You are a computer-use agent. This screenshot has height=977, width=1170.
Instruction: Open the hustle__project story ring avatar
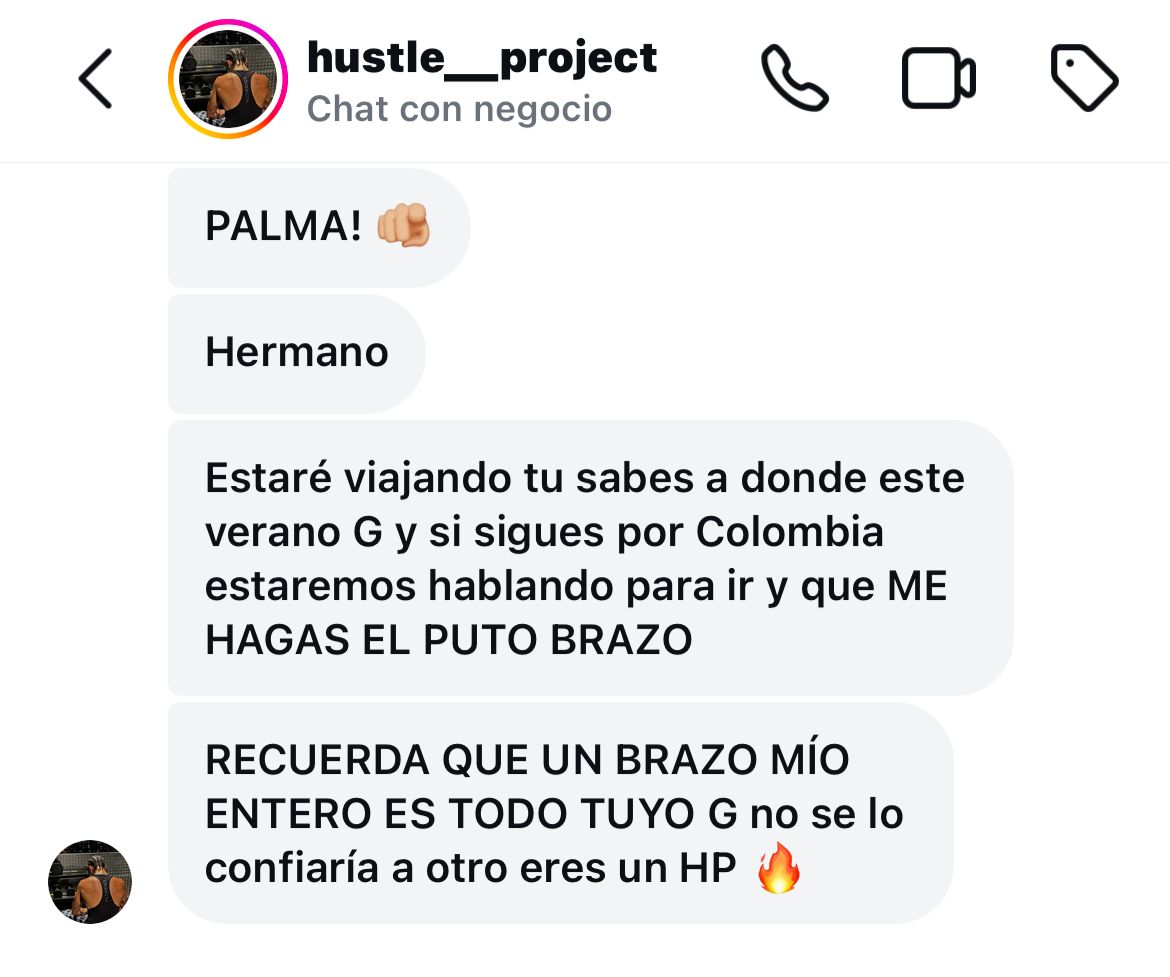click(228, 78)
